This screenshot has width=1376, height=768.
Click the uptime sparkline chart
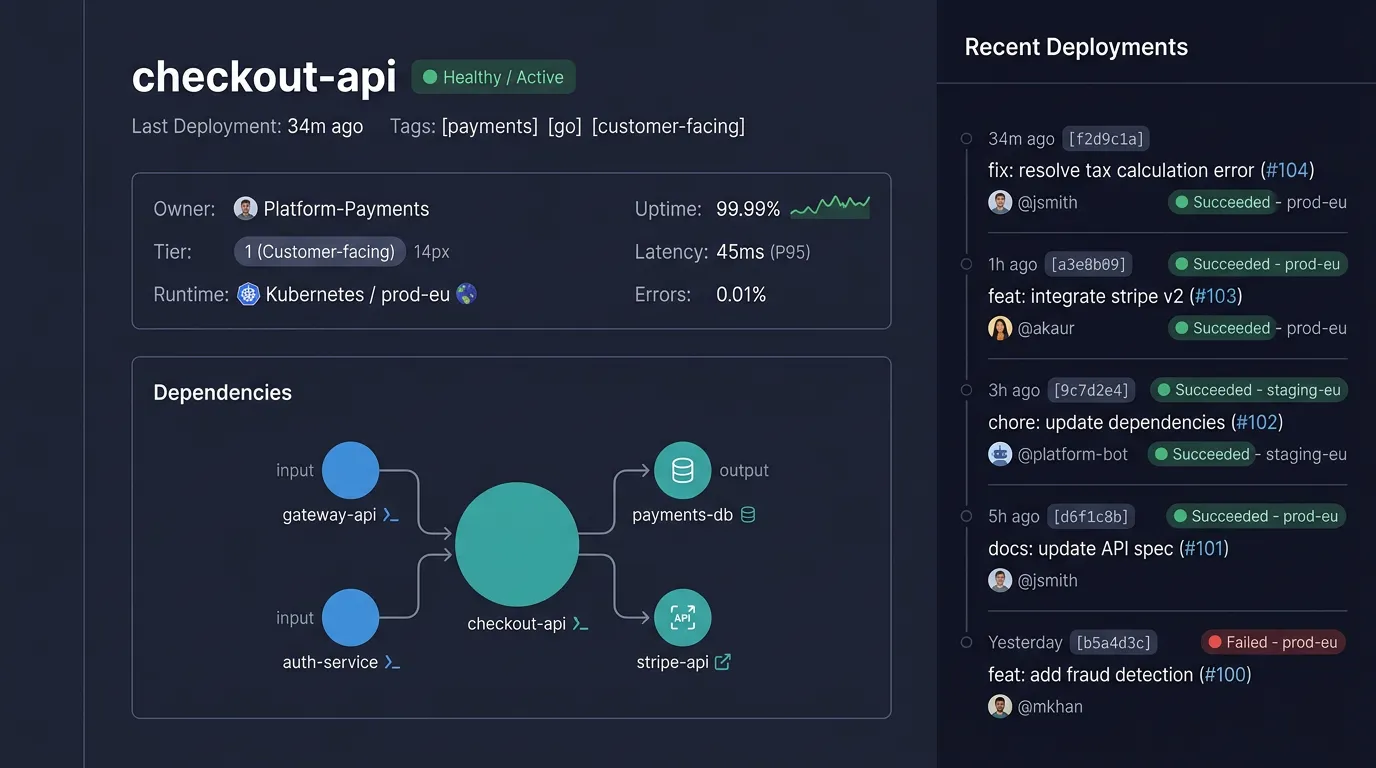click(830, 207)
